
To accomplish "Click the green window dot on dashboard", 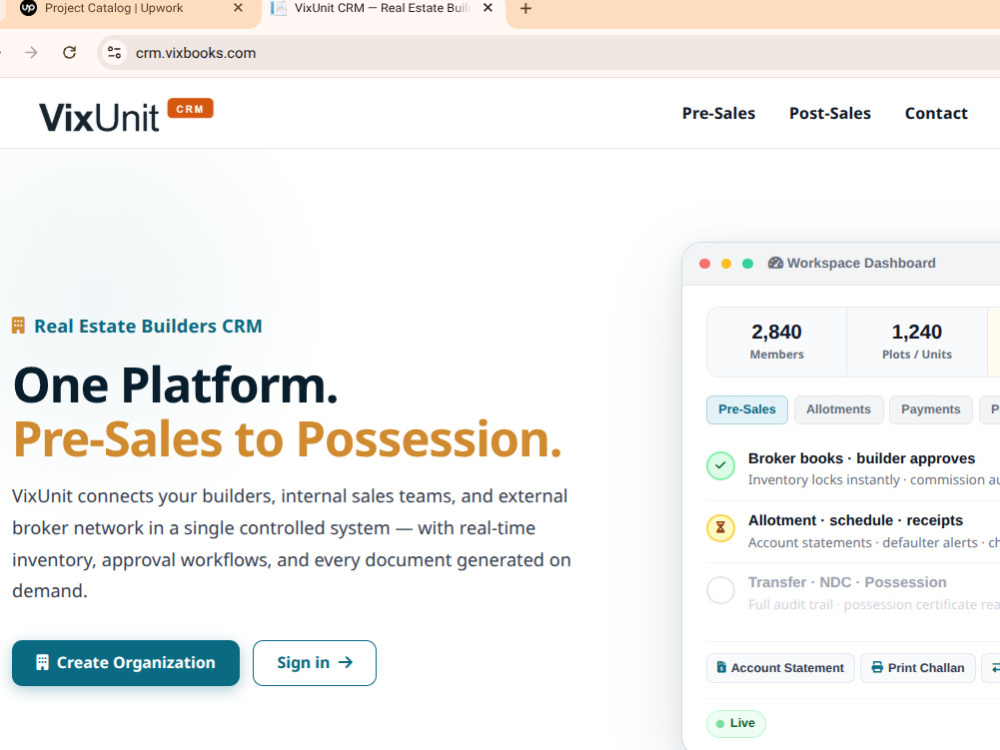I will (747, 263).
